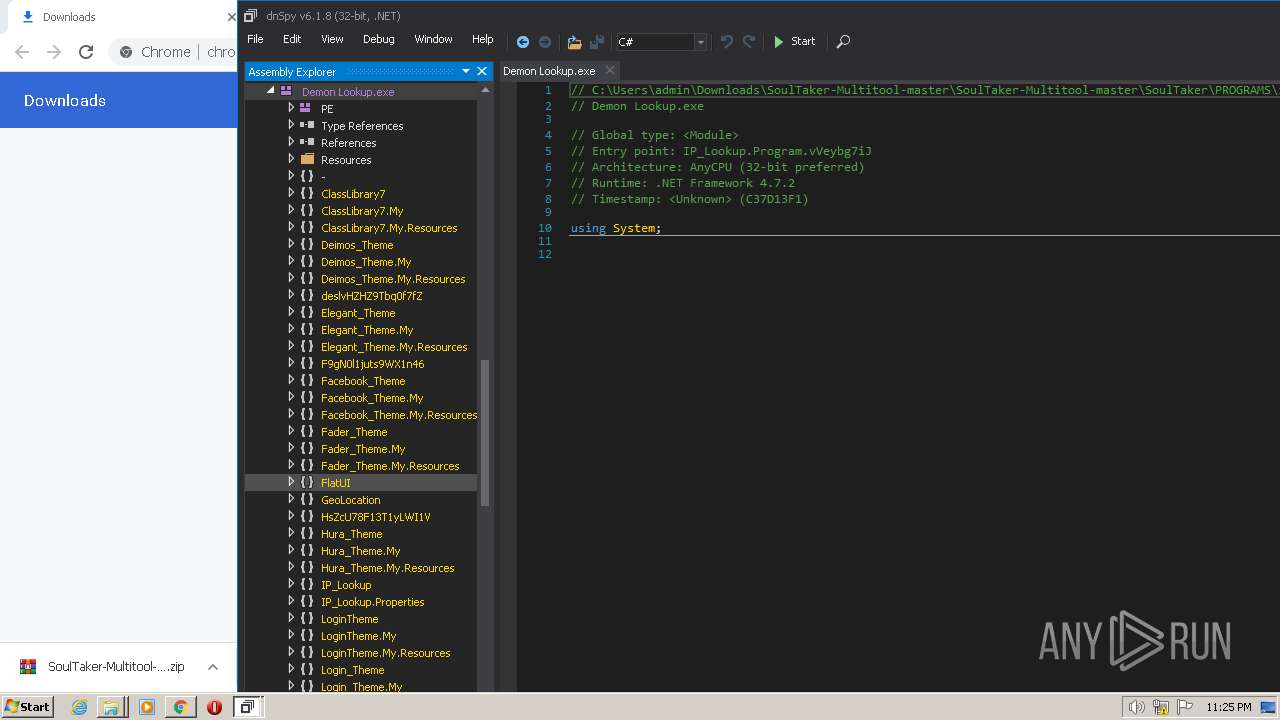Image resolution: width=1280 pixels, height=720 pixels.
Task: Select deslvHZHZ9Tbq0f7fZ namespace
Action: (x=371, y=296)
